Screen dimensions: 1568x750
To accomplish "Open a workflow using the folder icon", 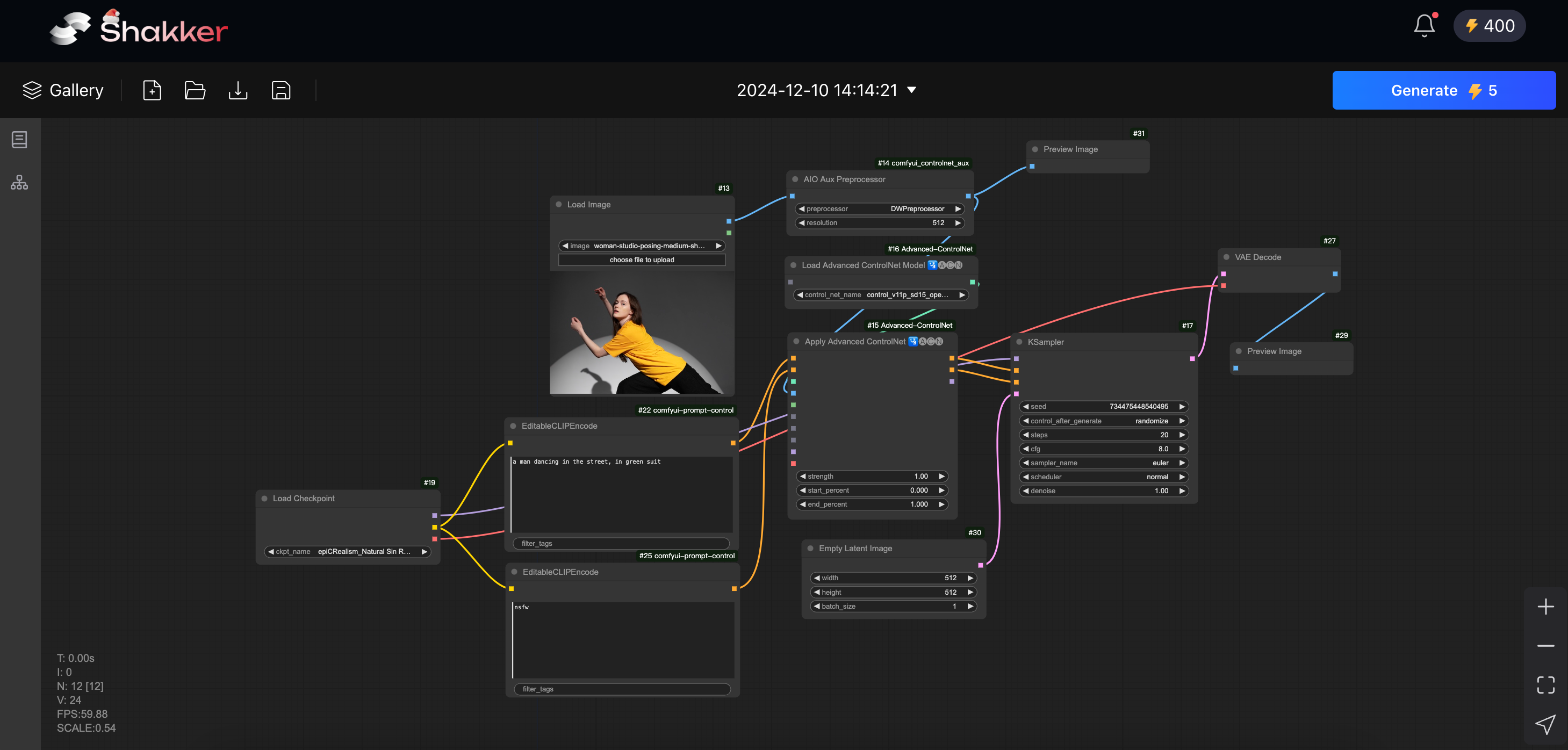I will [195, 90].
